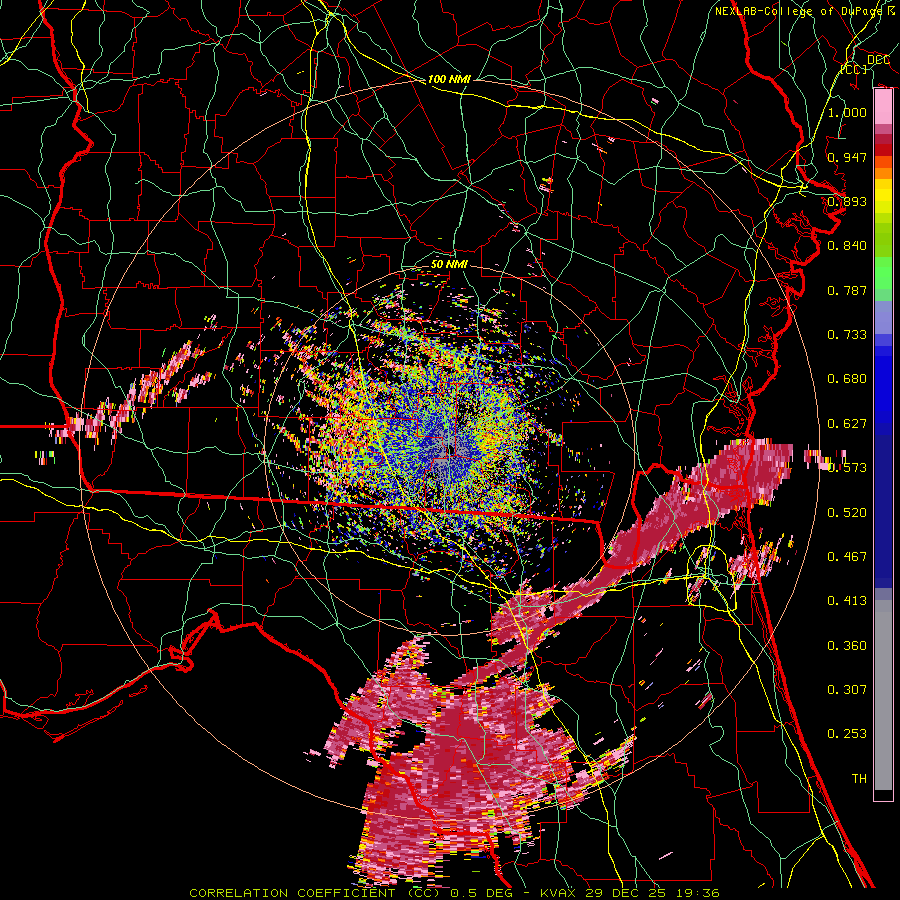Select the 1.000 value on the color scale

click(847, 112)
